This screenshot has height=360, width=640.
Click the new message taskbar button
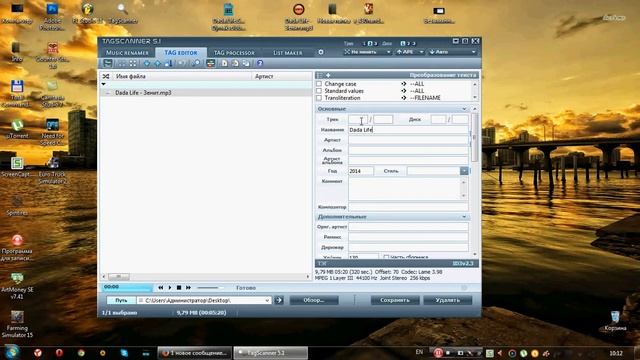click(195, 353)
